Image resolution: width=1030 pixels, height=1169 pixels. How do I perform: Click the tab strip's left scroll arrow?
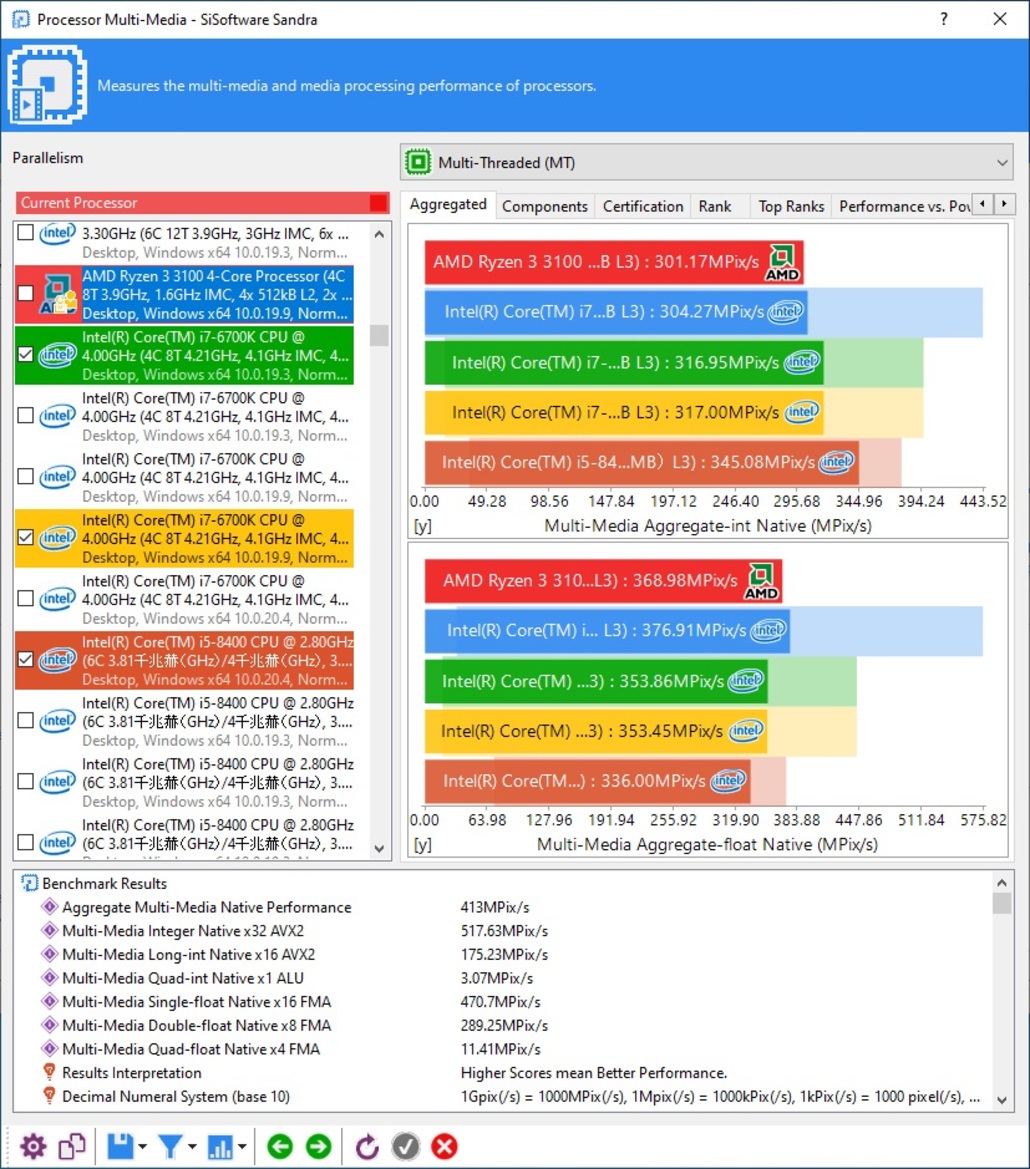pyautogui.click(x=984, y=204)
